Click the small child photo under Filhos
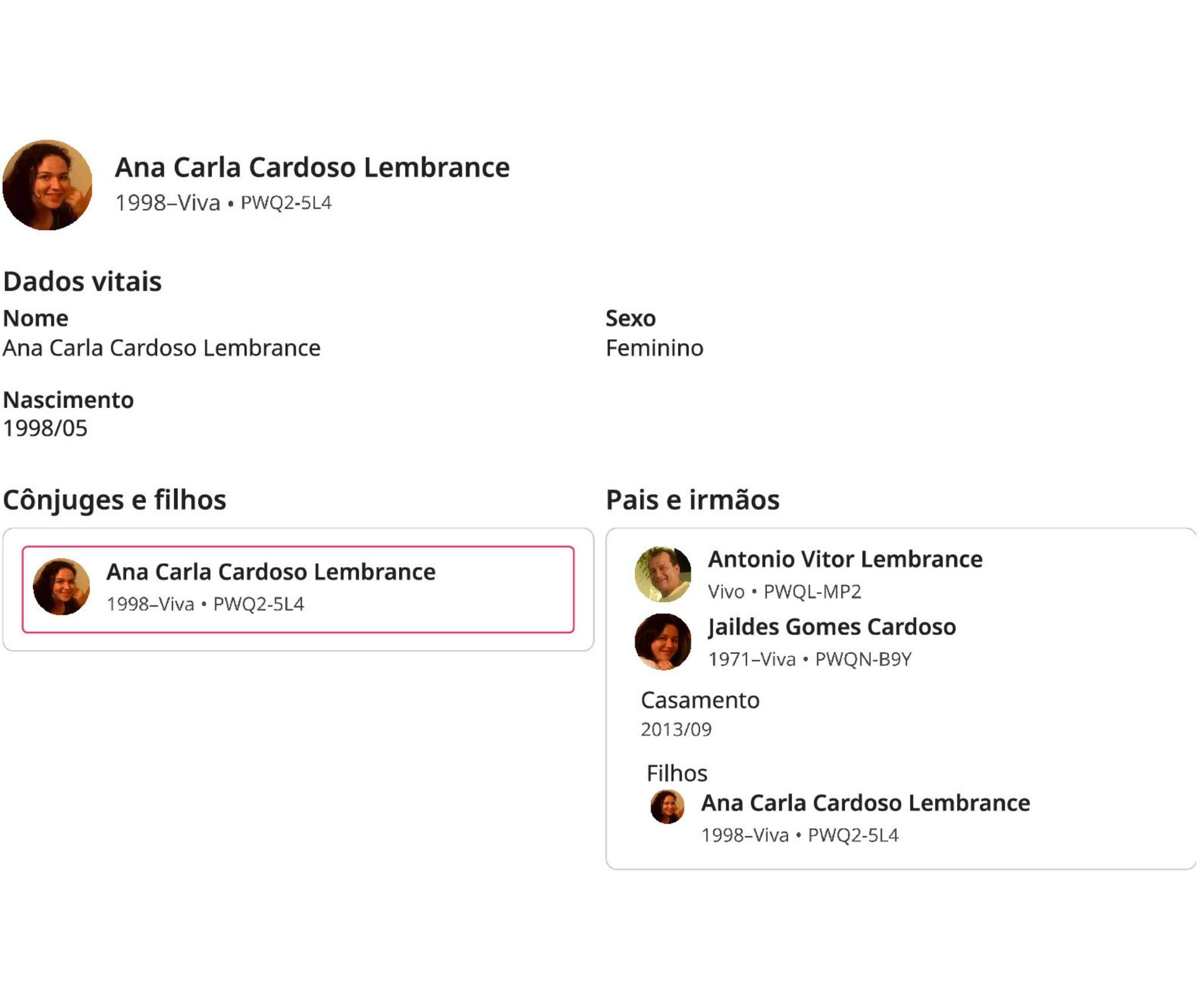Image resolution: width=1202 pixels, height=1008 pixels. coord(667,807)
